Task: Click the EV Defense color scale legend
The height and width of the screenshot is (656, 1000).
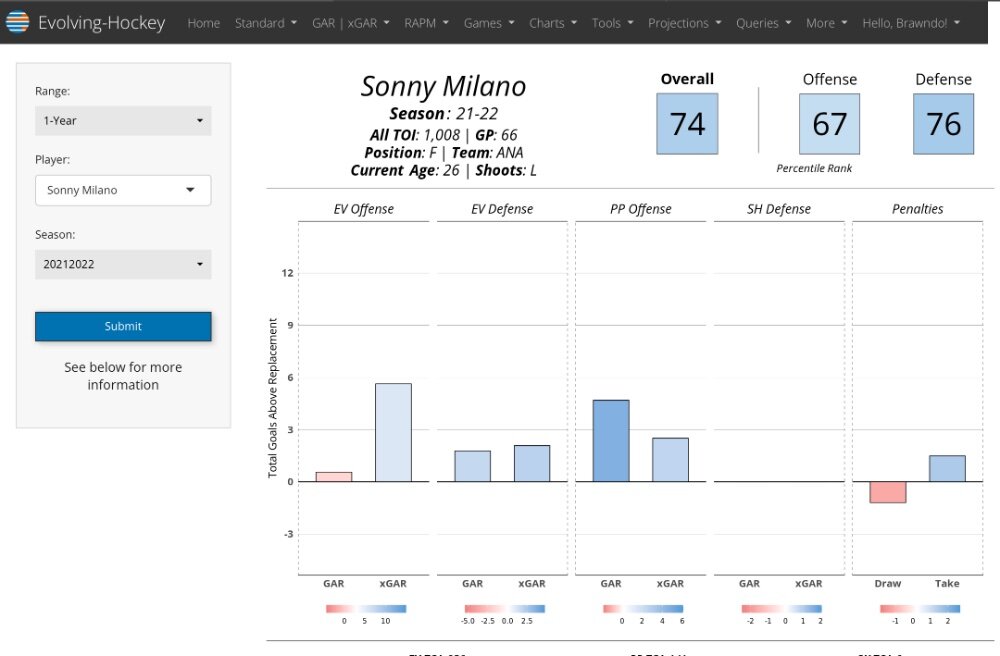Action: tap(504, 609)
